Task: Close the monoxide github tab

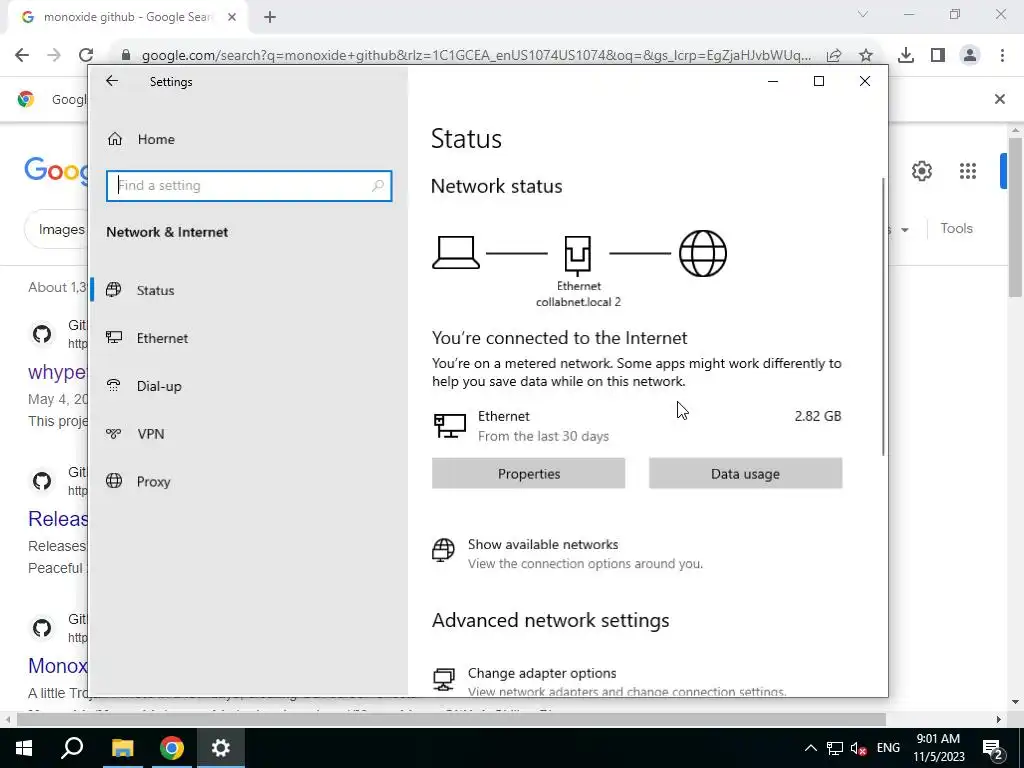Action: click(x=232, y=17)
